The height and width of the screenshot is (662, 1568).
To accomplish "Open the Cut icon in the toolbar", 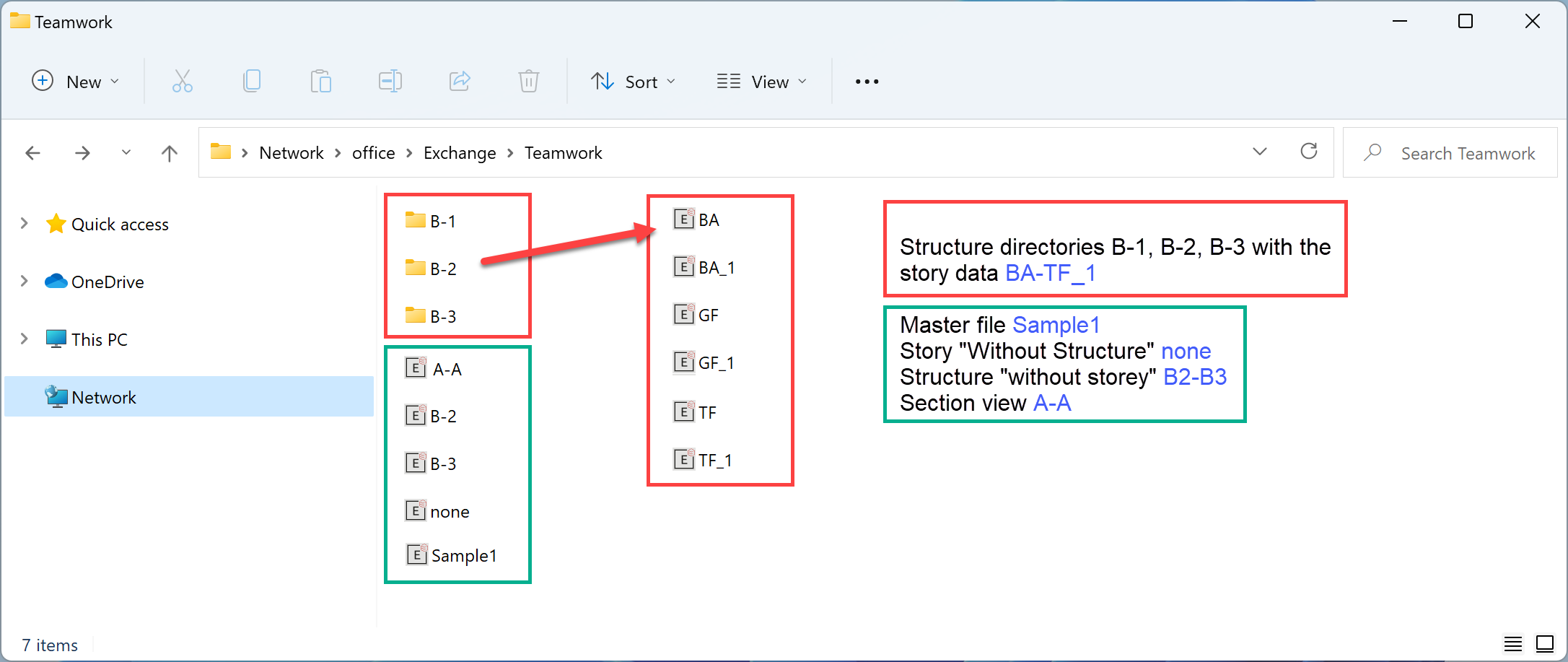I will (x=182, y=81).
